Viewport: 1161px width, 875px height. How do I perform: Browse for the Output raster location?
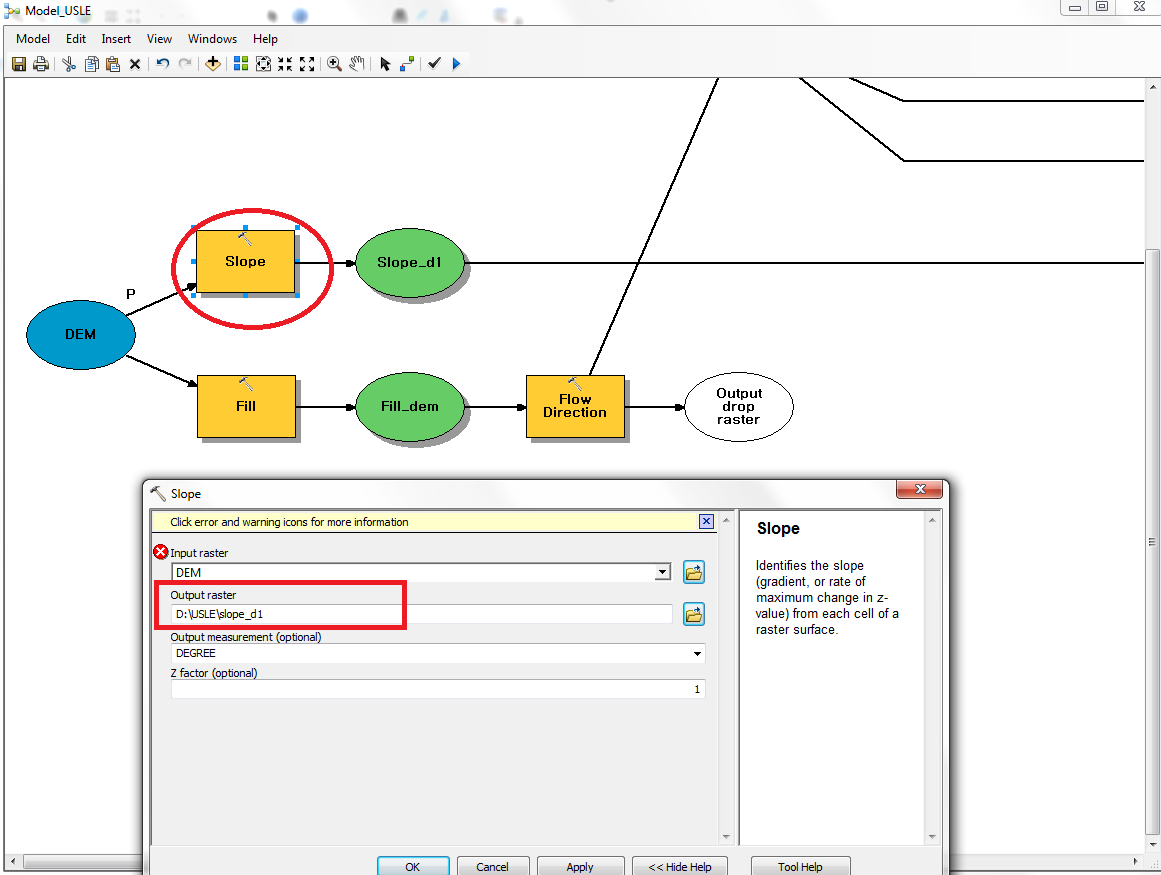click(694, 614)
